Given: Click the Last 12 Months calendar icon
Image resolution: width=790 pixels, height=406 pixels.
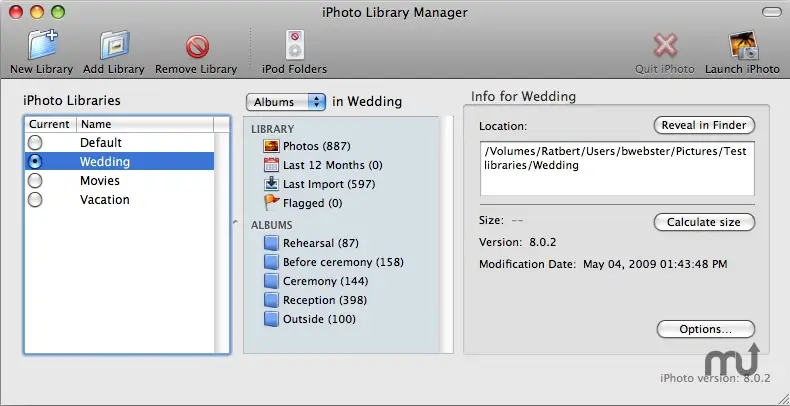Looking at the screenshot, I should click(271, 165).
